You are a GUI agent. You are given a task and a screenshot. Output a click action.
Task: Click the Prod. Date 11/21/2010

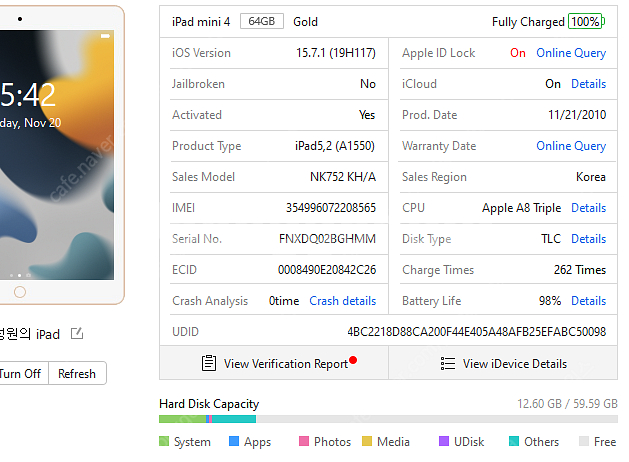coord(577,115)
